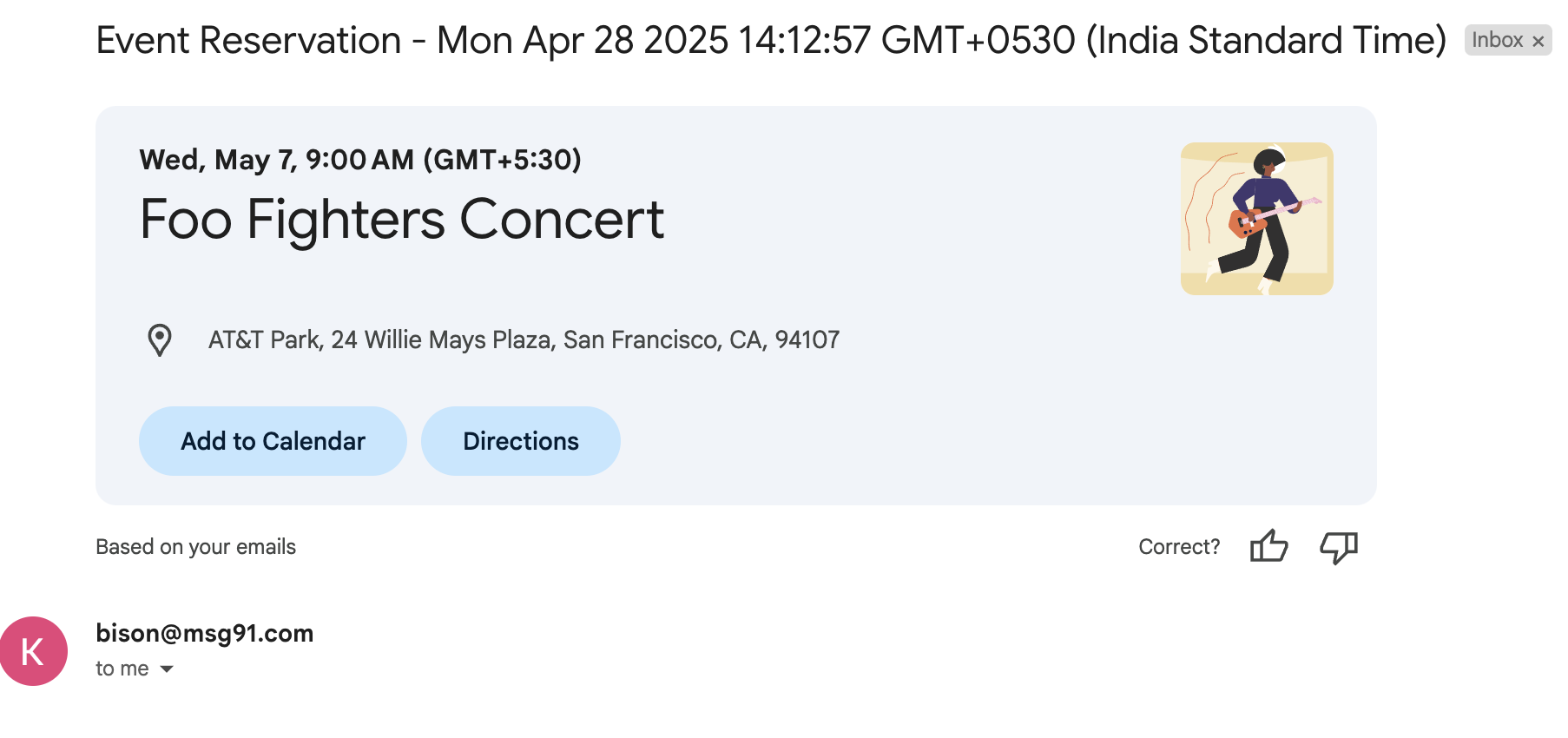Click the sender's K avatar

coord(34,651)
